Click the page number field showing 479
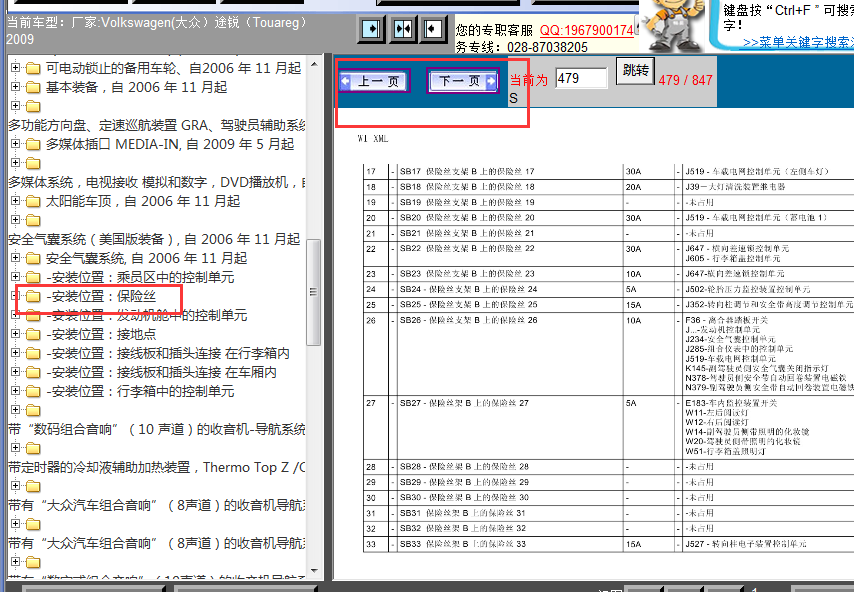The width and height of the screenshot is (854, 592). point(580,79)
